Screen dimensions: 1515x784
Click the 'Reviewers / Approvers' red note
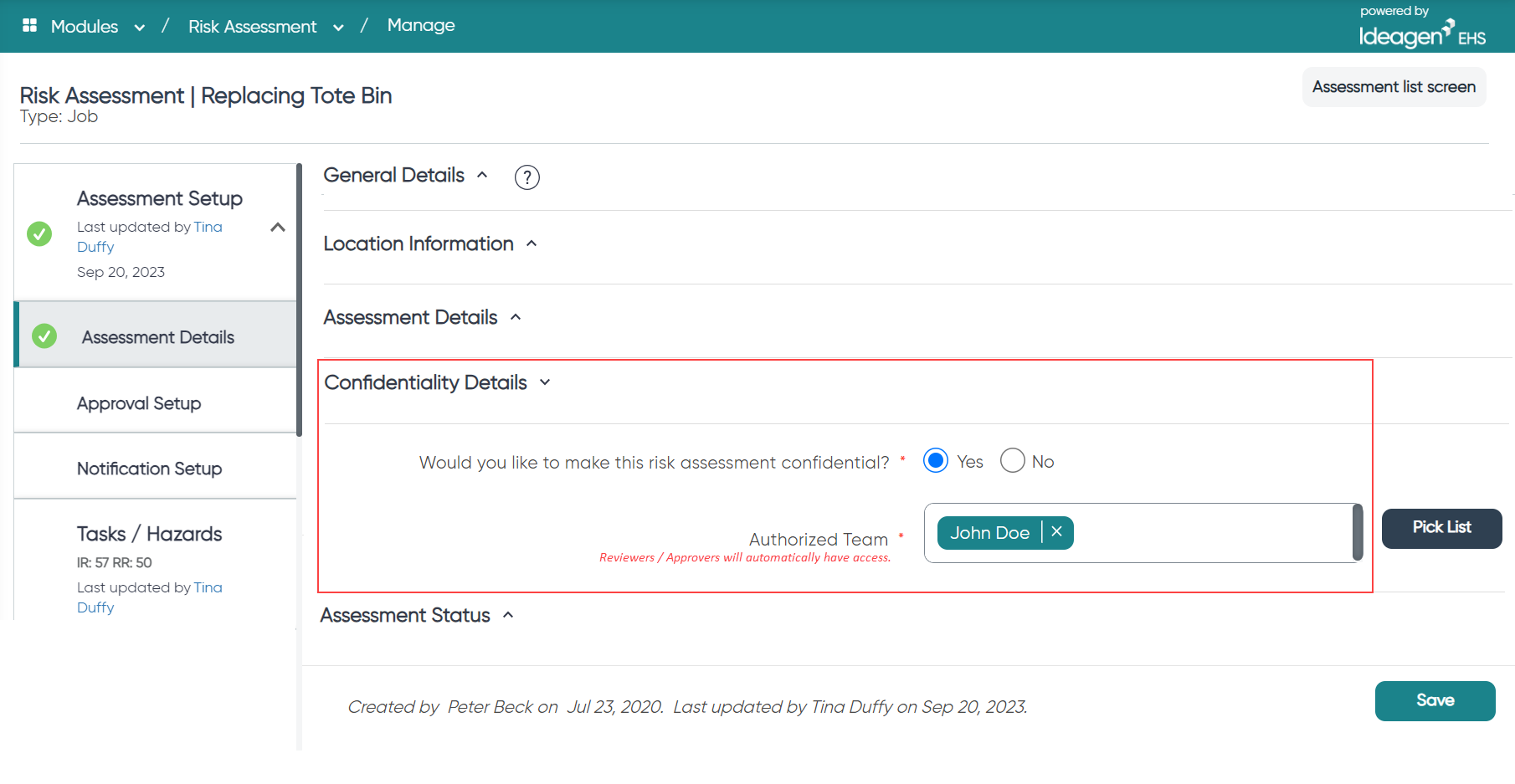point(745,557)
